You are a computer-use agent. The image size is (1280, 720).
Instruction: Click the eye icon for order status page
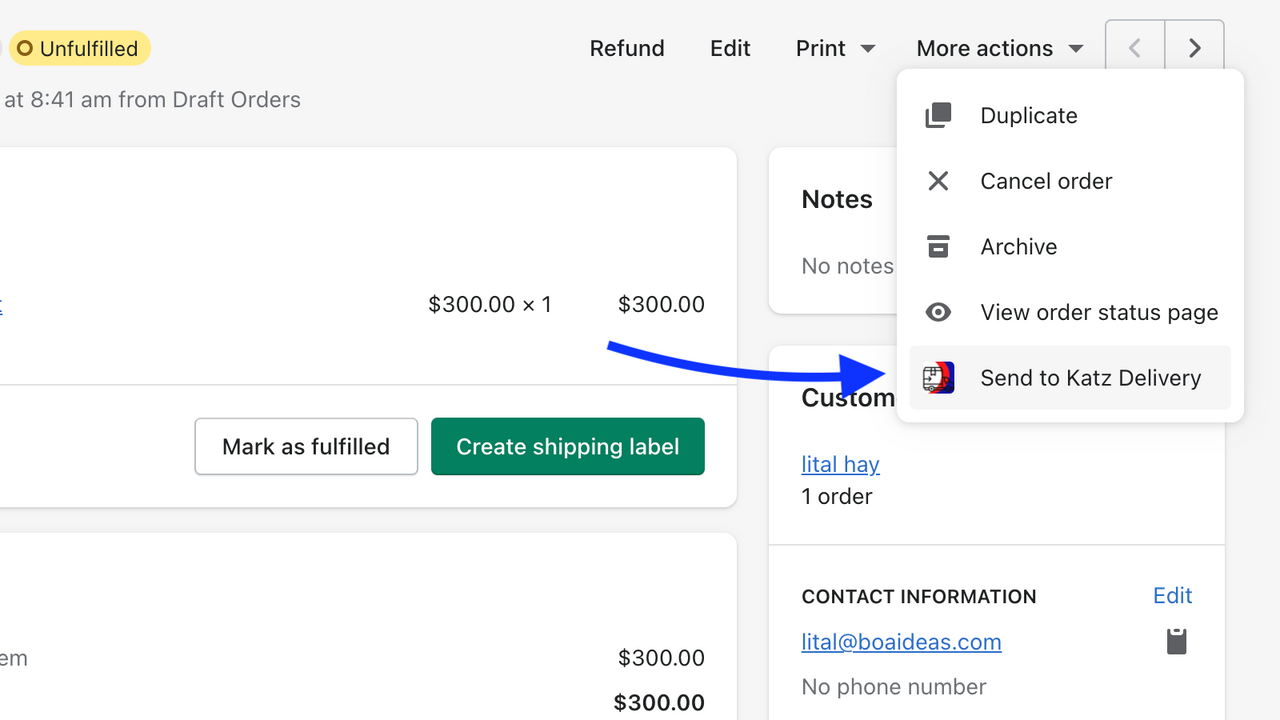(938, 312)
